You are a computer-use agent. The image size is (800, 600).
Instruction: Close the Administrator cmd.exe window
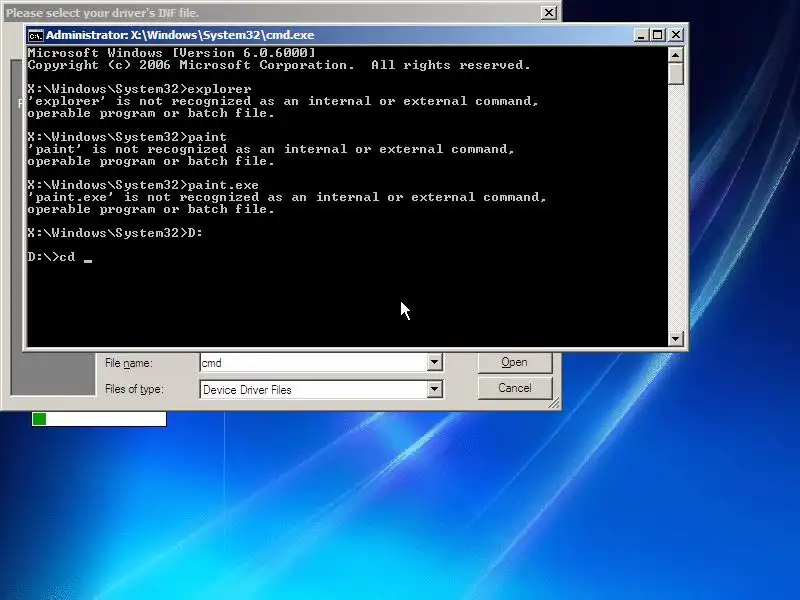point(676,35)
